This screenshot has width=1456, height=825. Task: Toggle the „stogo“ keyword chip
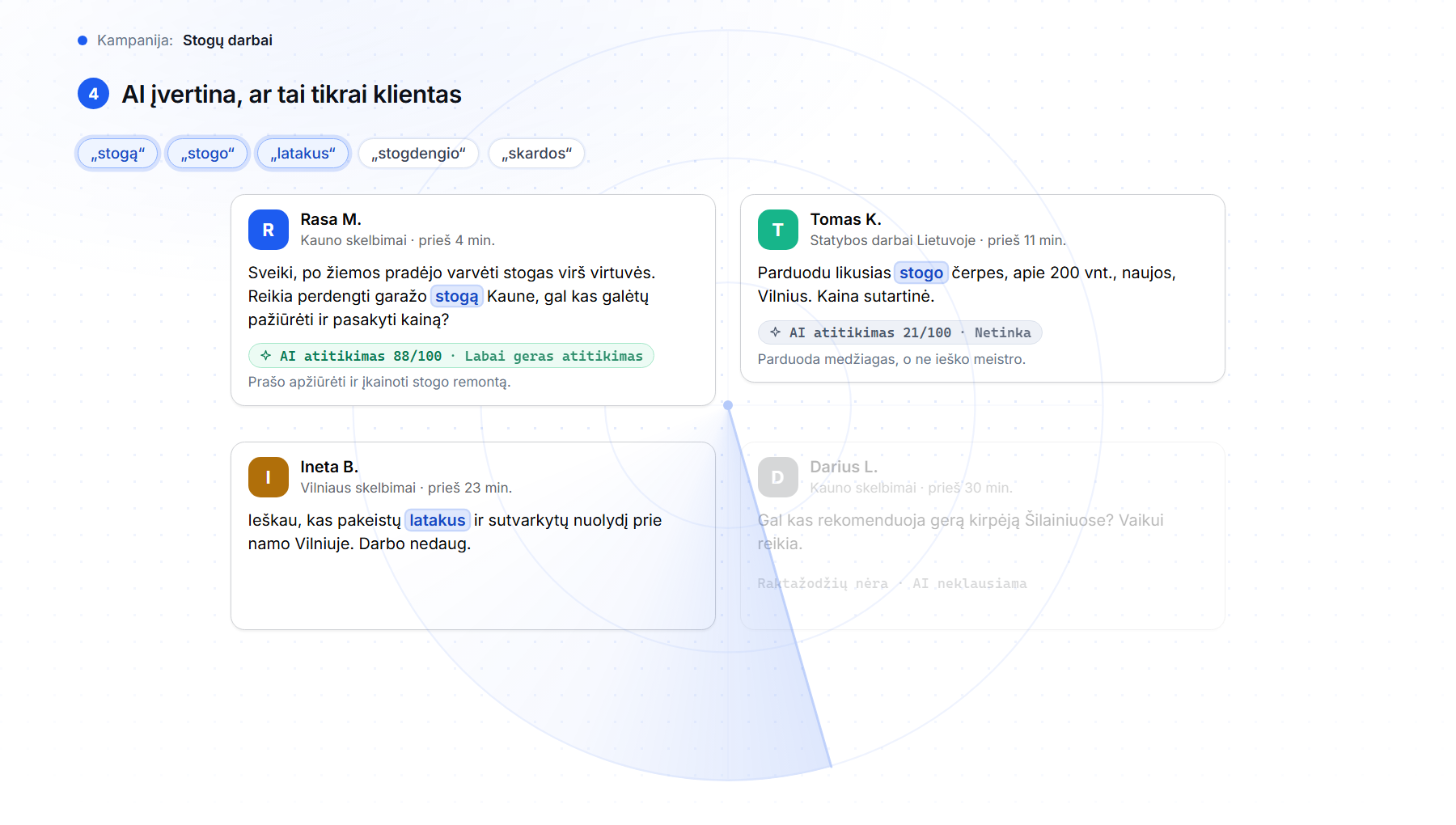click(208, 154)
